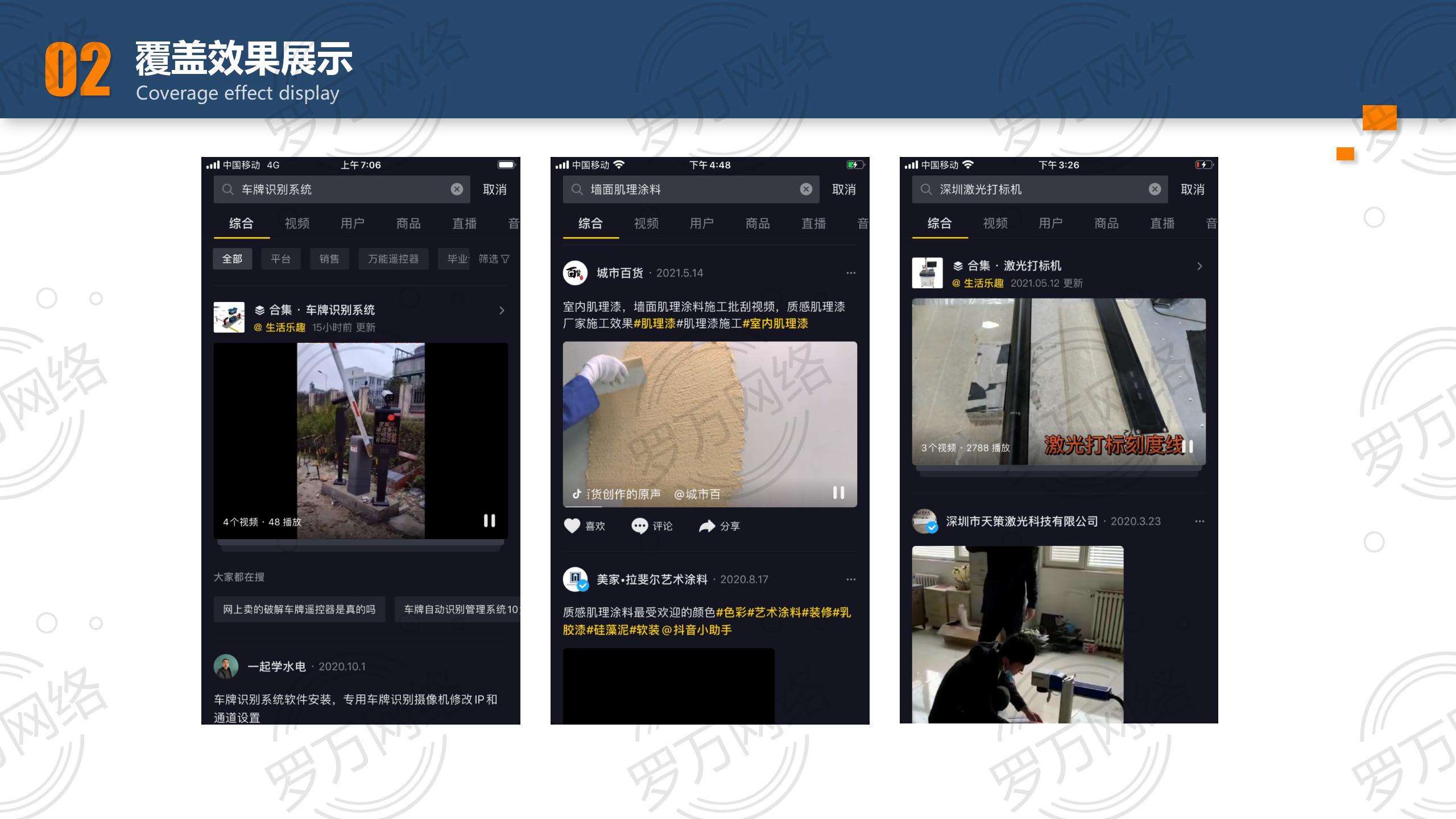Click search magnifier icon beside 车牌识别系统
The image size is (1456, 819).
coord(227,189)
